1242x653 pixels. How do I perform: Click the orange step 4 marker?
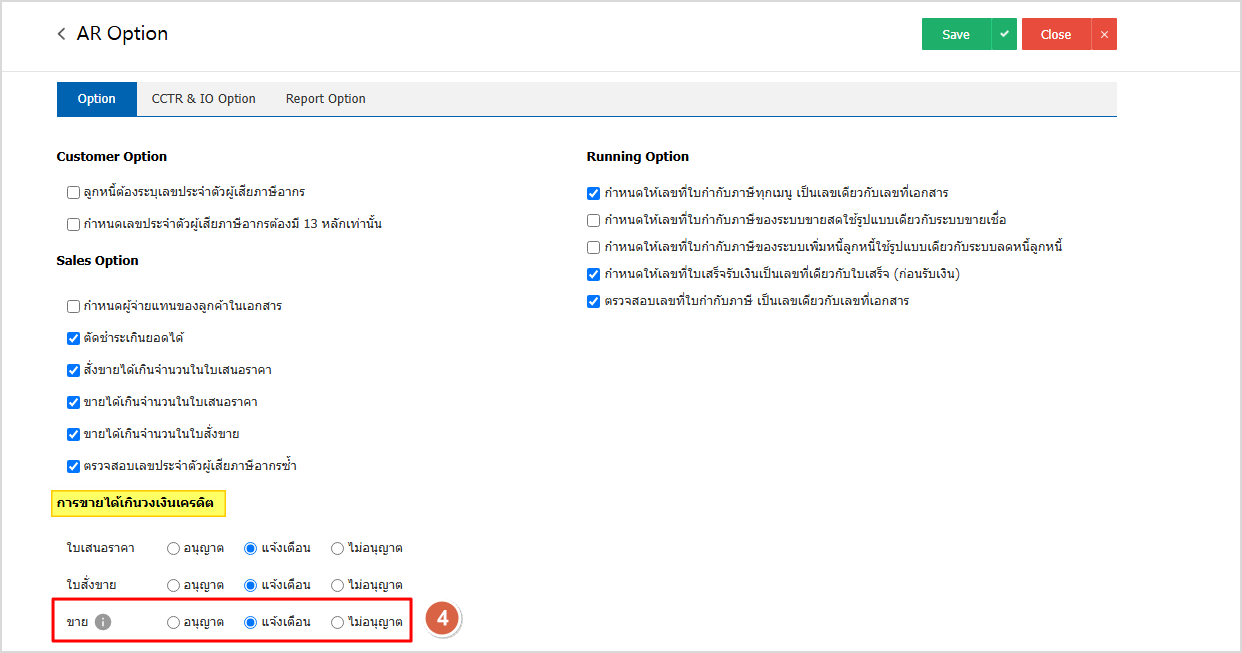(443, 618)
